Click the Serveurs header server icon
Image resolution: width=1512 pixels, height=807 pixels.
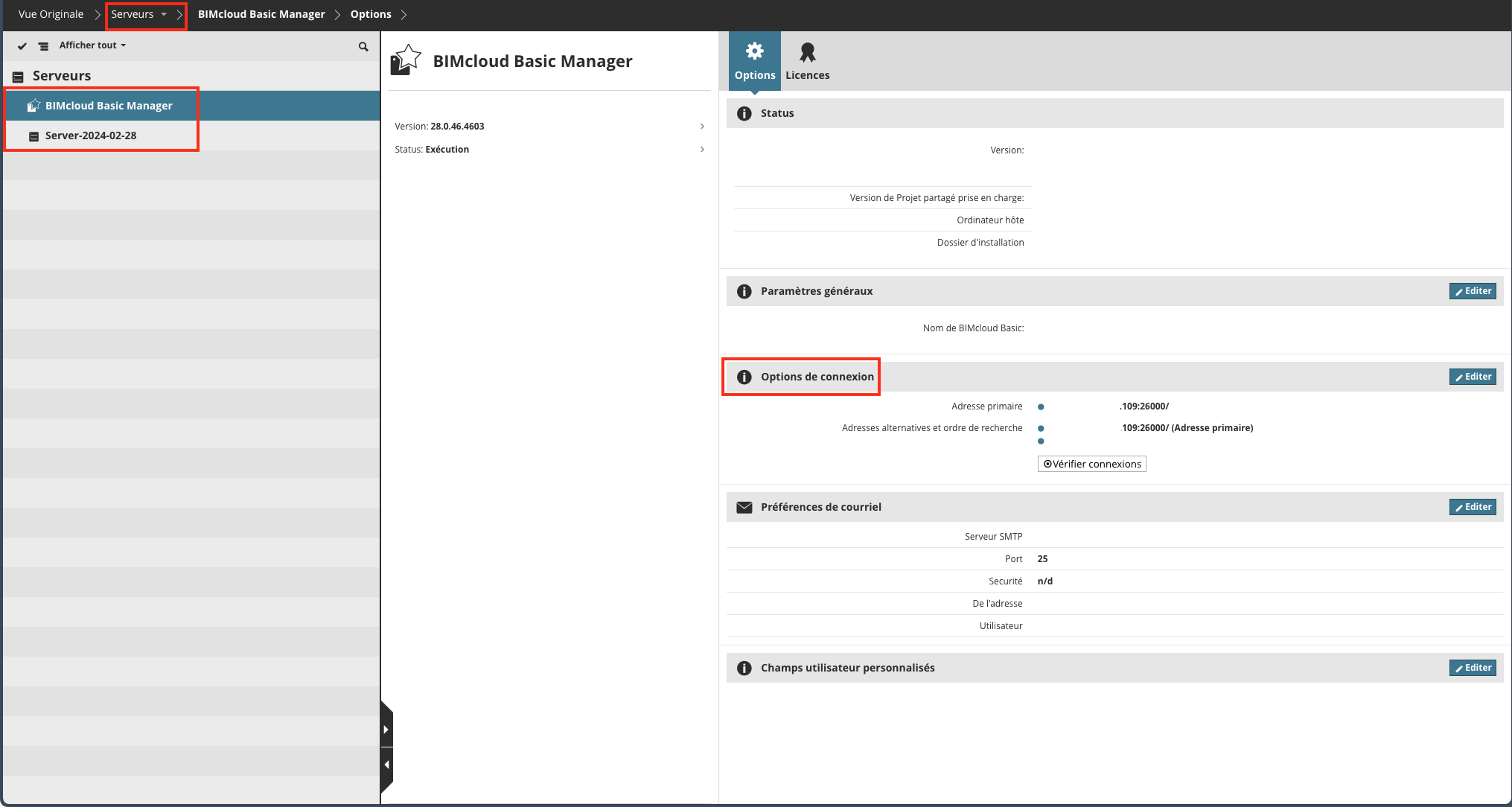pos(18,77)
